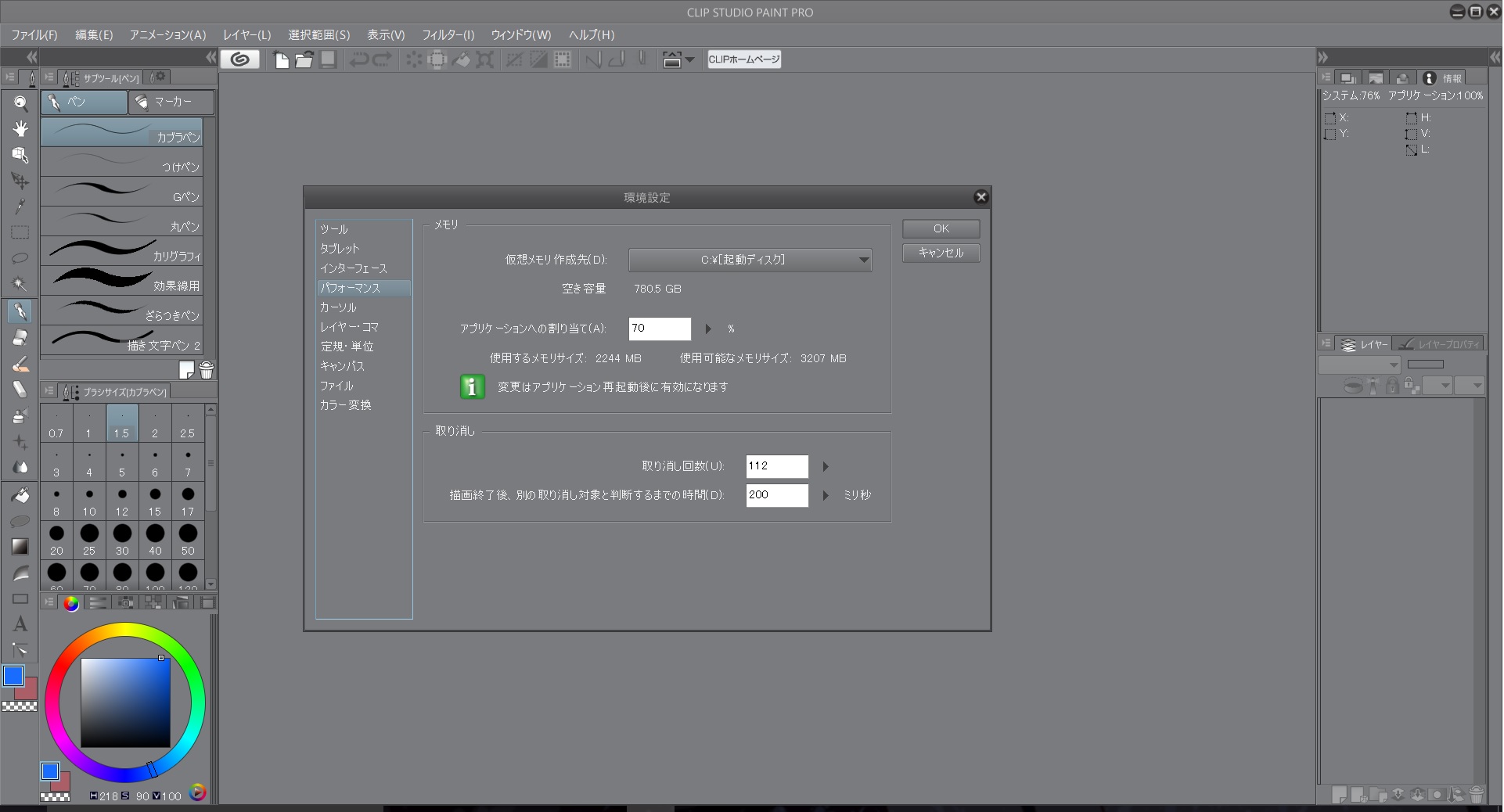
Task: Select the Fill bucket tool
Action: [x=20, y=495]
